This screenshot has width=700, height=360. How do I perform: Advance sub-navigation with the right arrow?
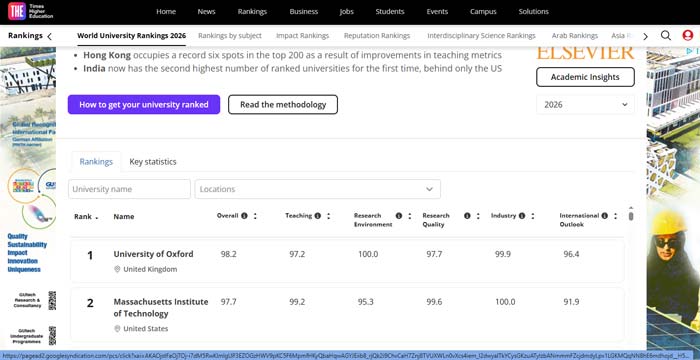645,37
